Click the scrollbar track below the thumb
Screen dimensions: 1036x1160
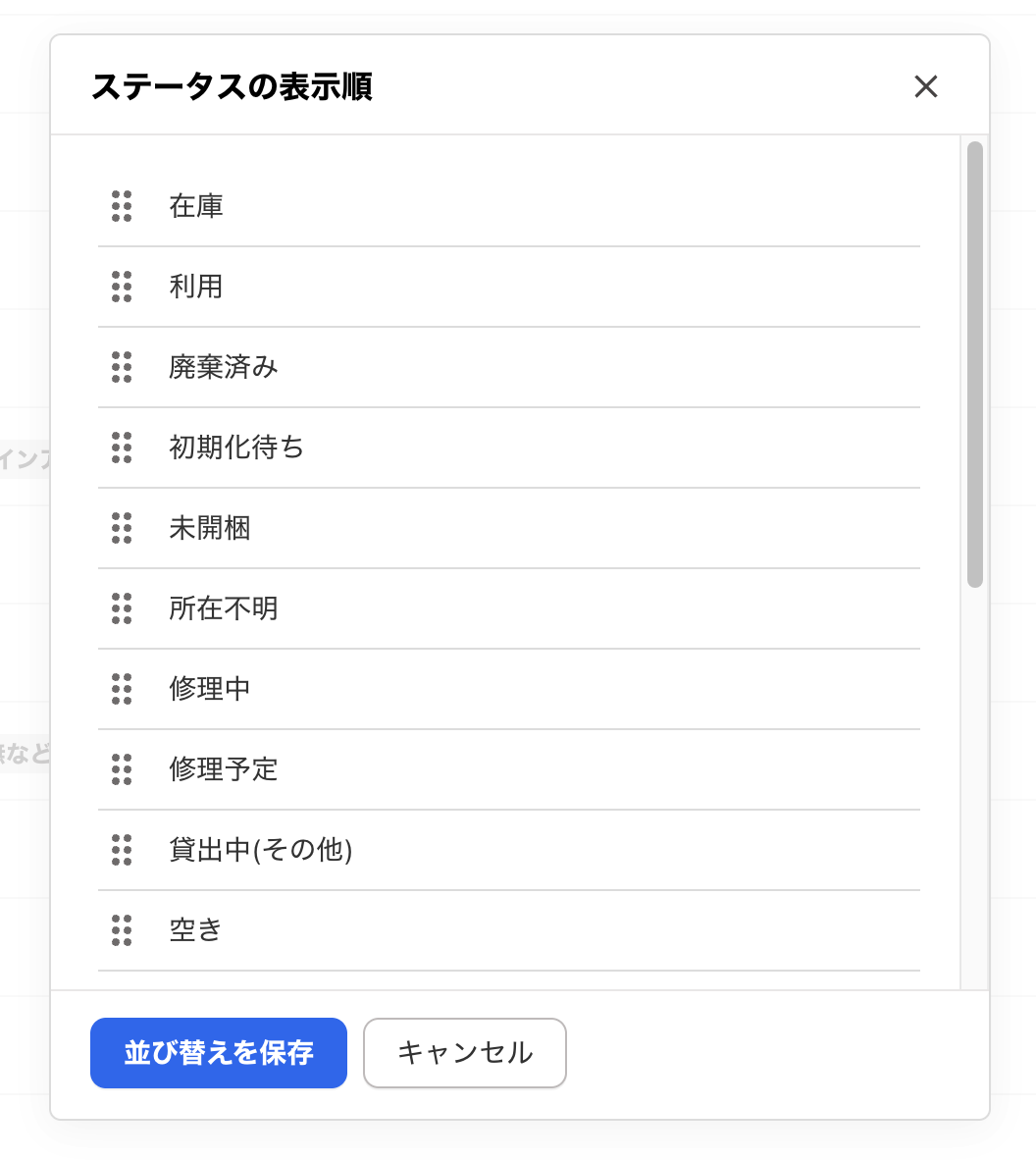pos(974,785)
